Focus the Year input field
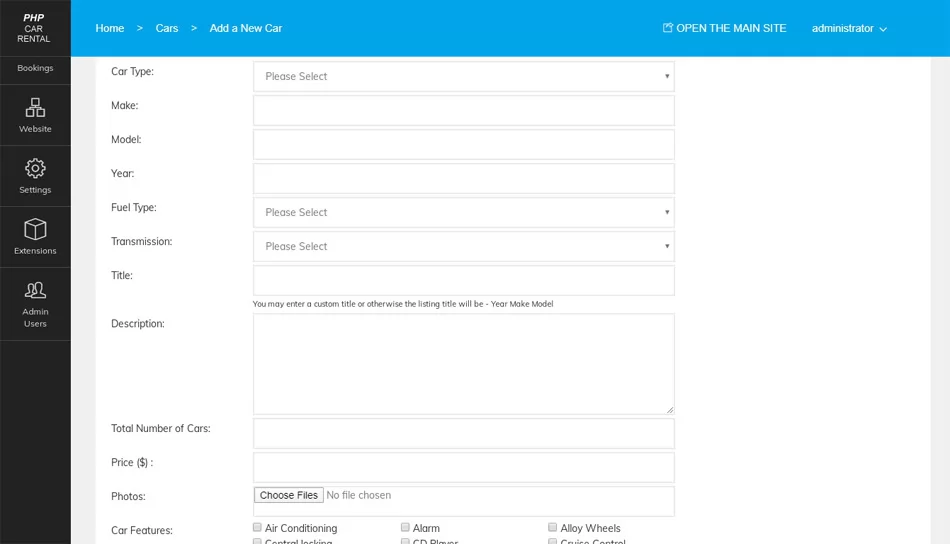Viewport: 950px width, 544px height. (463, 178)
